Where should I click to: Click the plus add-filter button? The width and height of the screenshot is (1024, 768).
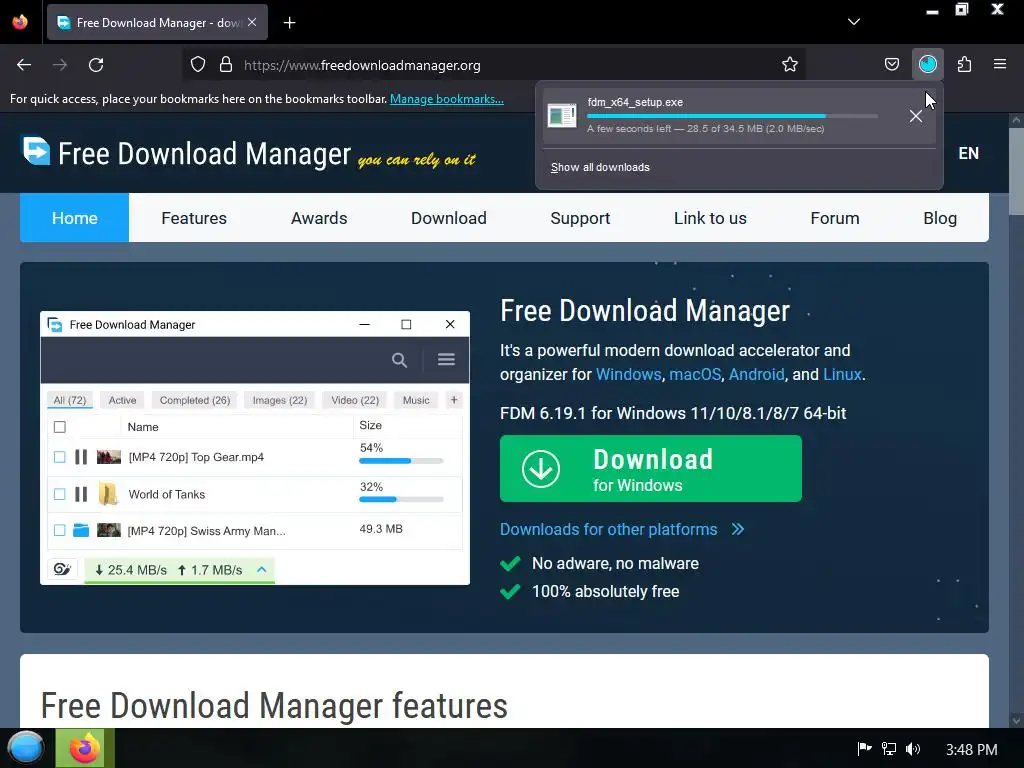tap(454, 400)
